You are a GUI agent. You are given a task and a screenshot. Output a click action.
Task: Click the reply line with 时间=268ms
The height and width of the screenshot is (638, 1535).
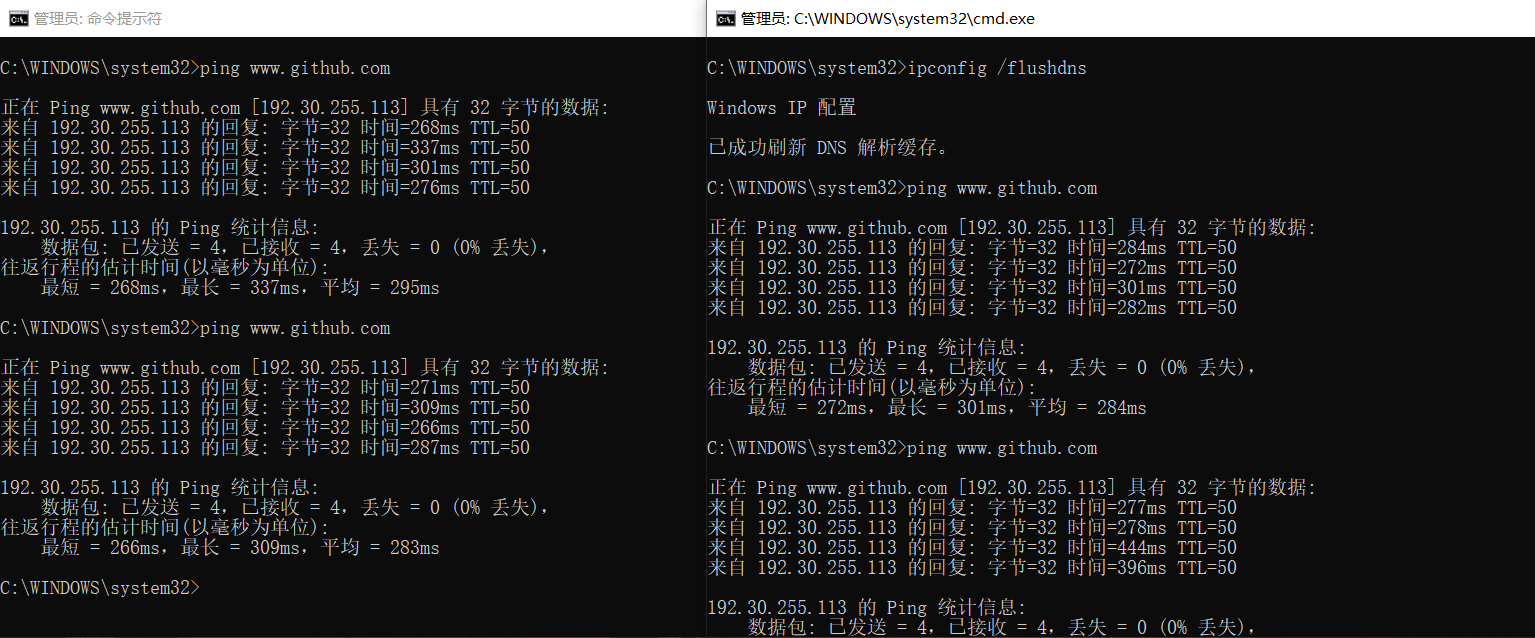point(265,128)
